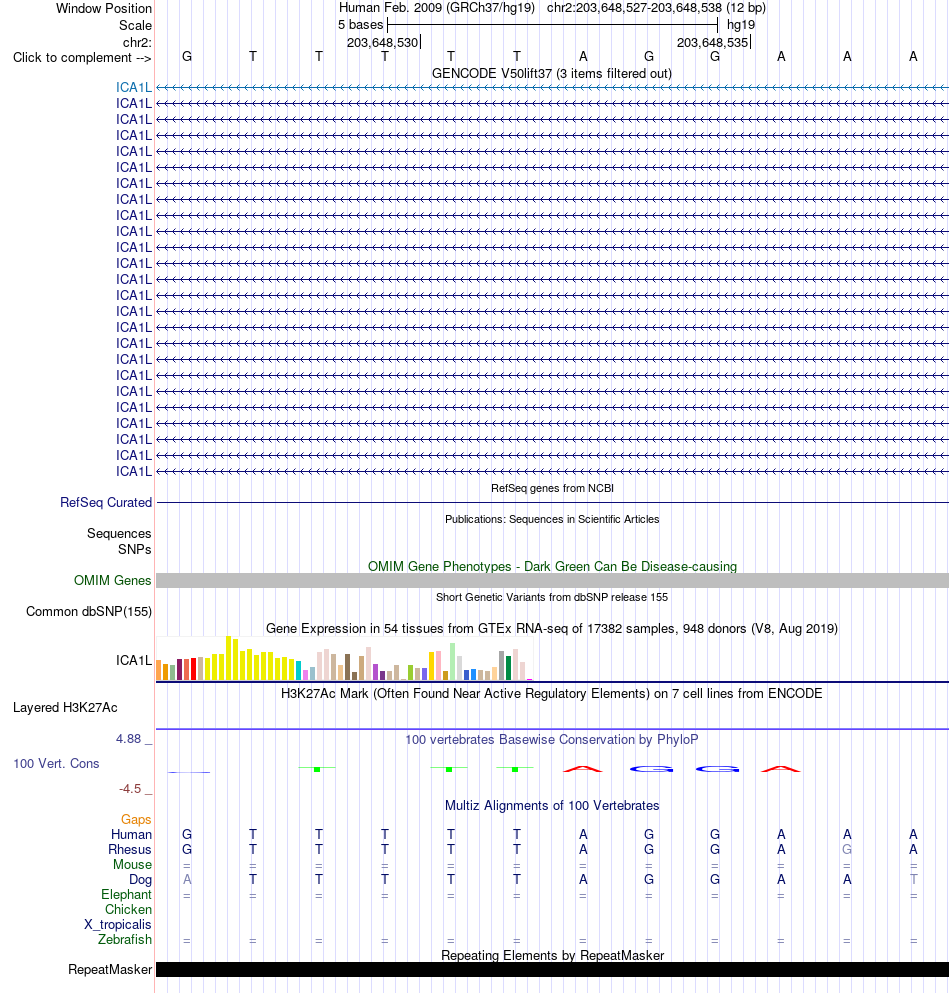Open the Repeating Elements by RepeatMasker title

coord(552,956)
